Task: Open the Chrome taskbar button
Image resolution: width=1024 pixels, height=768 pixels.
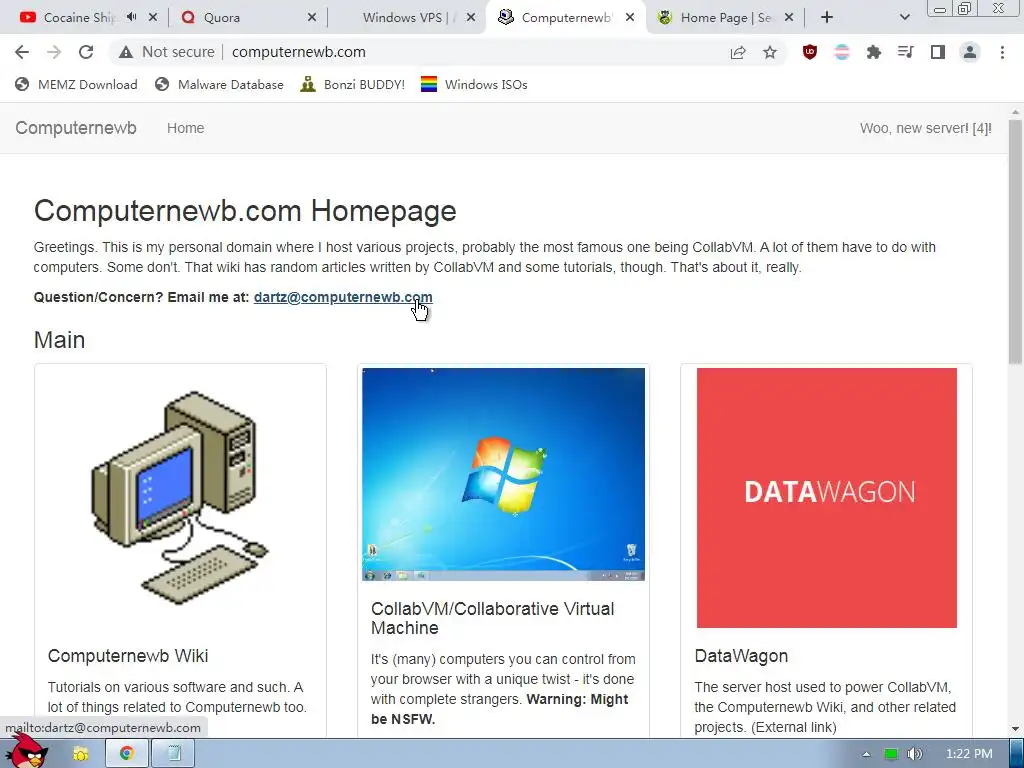Action: point(127,754)
